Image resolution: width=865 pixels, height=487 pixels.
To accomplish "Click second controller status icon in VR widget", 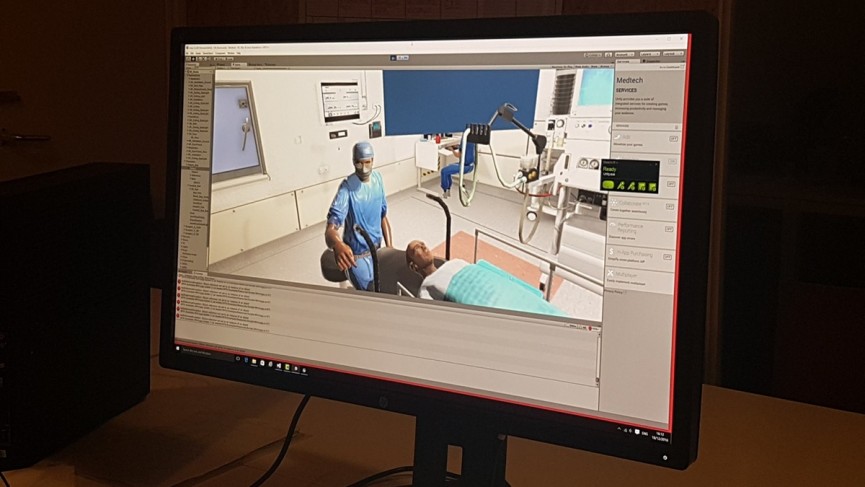I will coord(632,186).
